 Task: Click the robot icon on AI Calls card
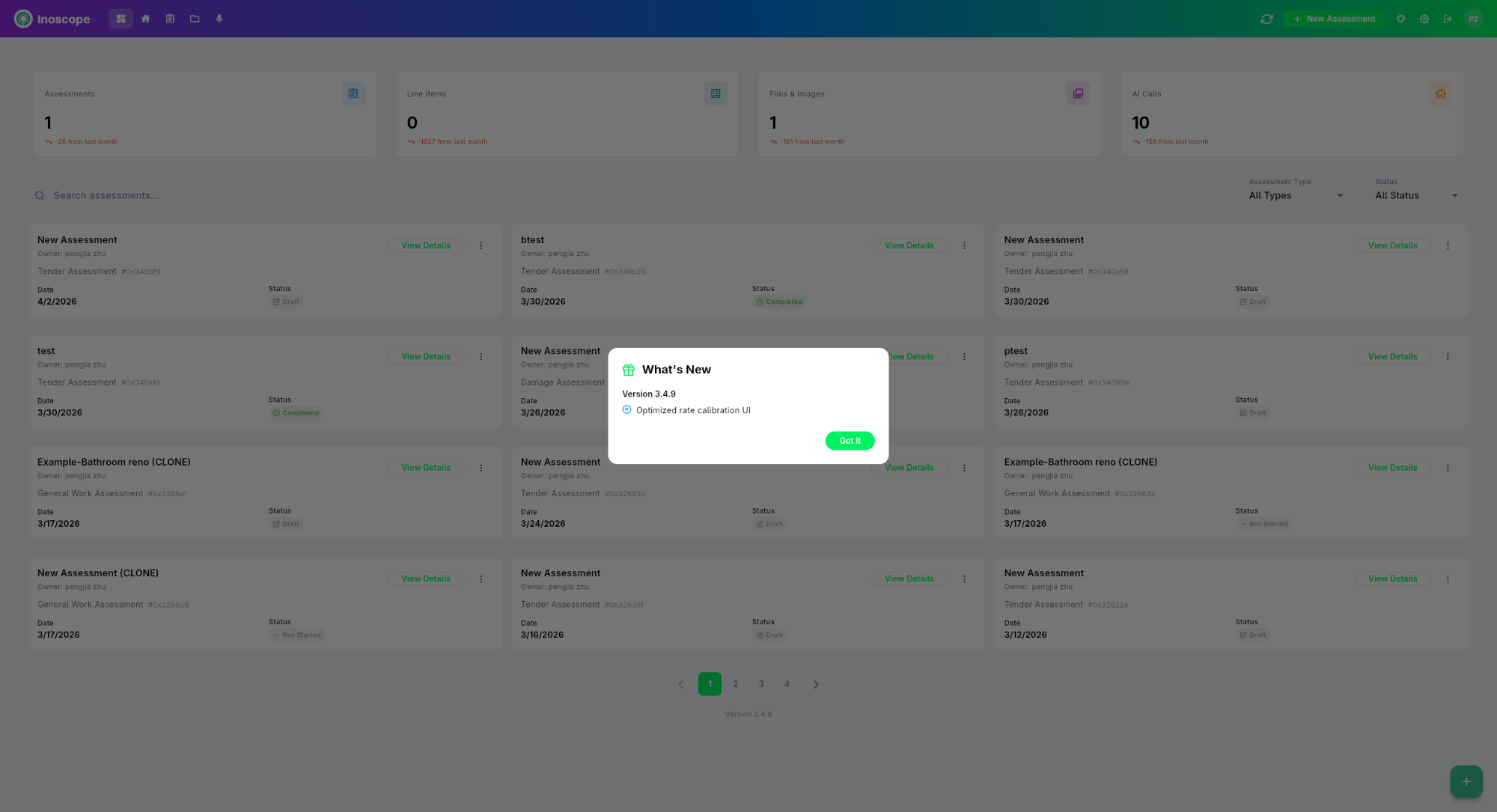coord(1441,93)
